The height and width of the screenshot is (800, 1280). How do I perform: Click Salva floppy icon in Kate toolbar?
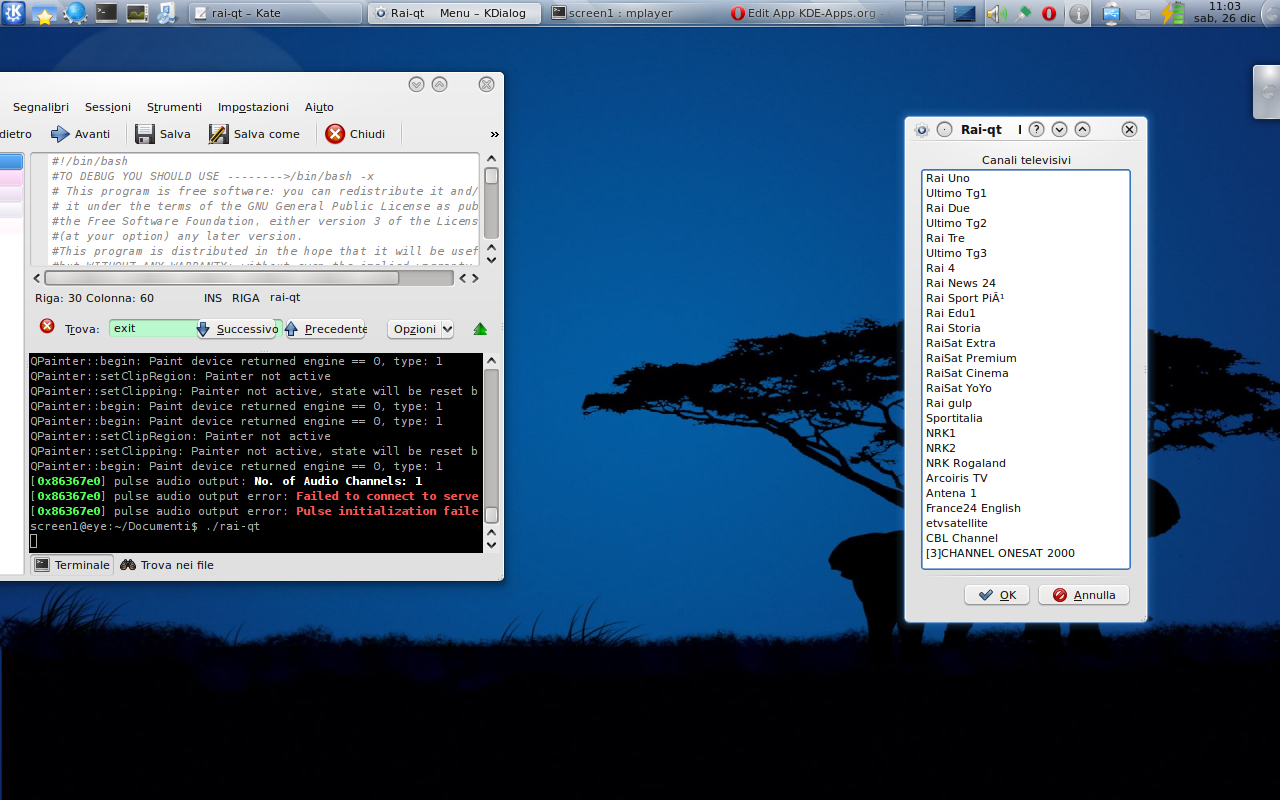163,134
